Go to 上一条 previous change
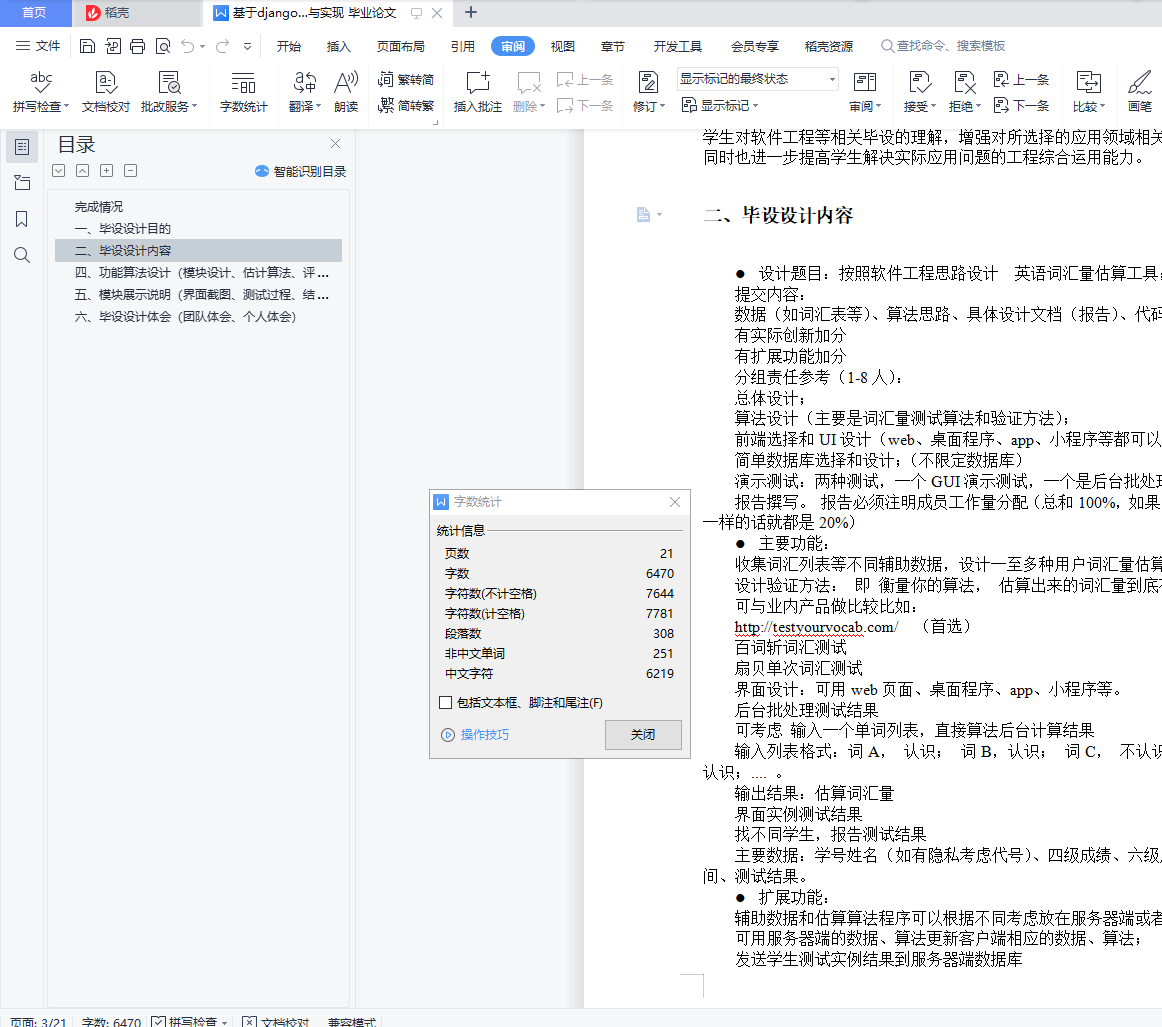1162x1027 pixels. click(1021, 79)
